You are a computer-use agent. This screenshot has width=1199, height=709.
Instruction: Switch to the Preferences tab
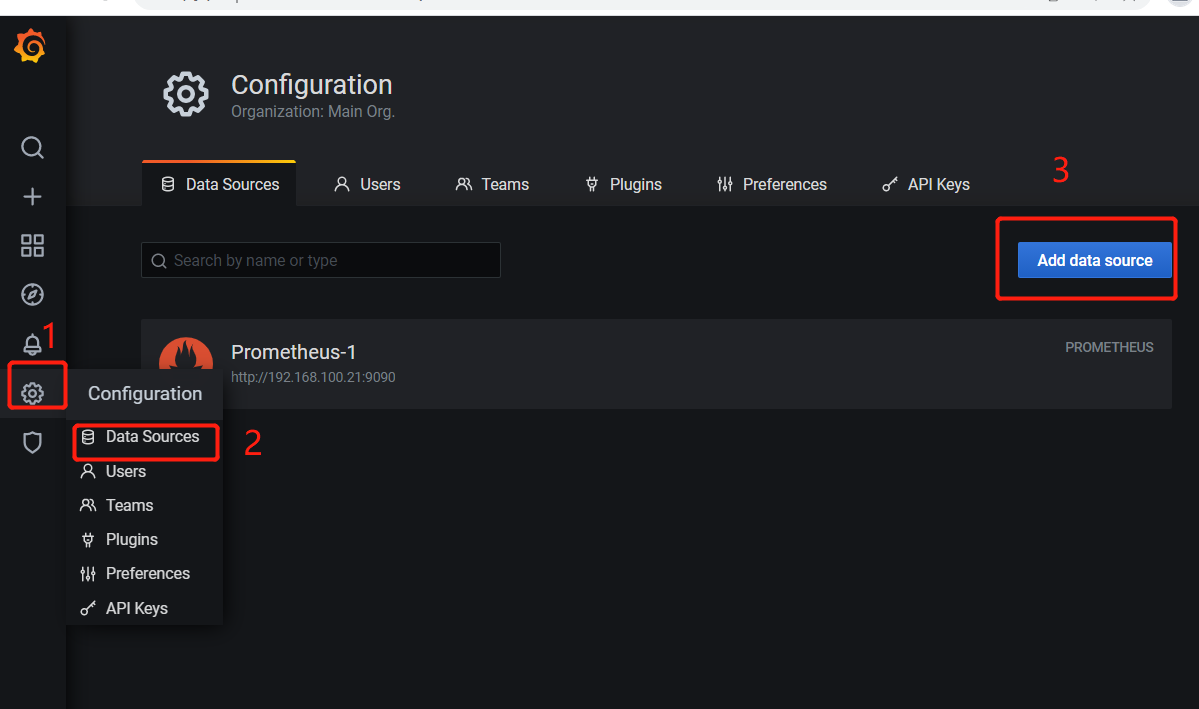[772, 184]
